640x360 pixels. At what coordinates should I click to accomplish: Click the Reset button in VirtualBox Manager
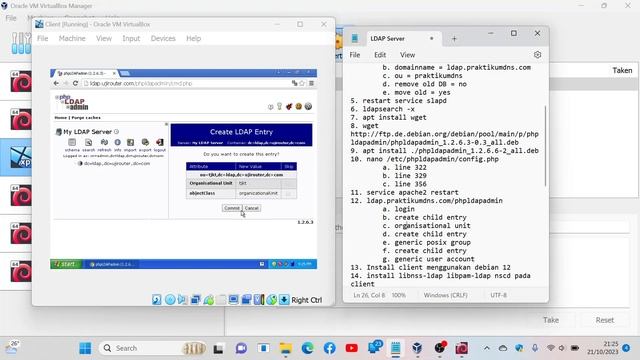[x=604, y=320]
